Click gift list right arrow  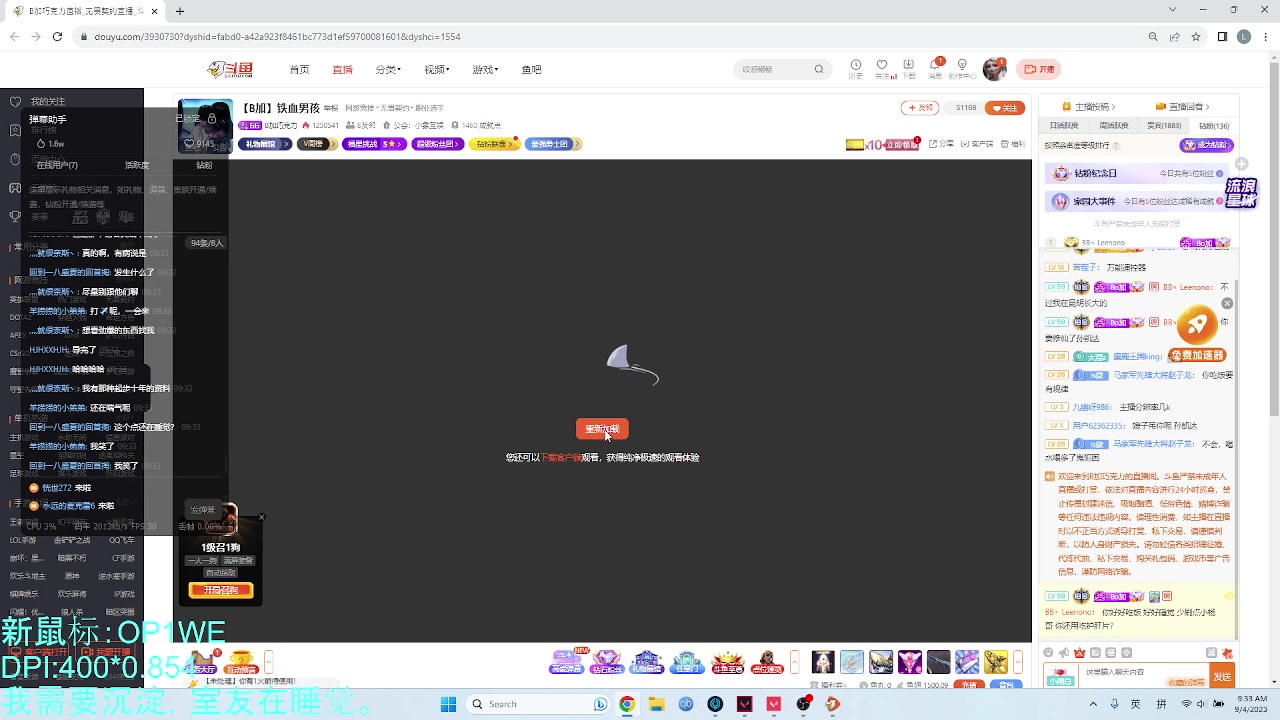pos(1018,662)
